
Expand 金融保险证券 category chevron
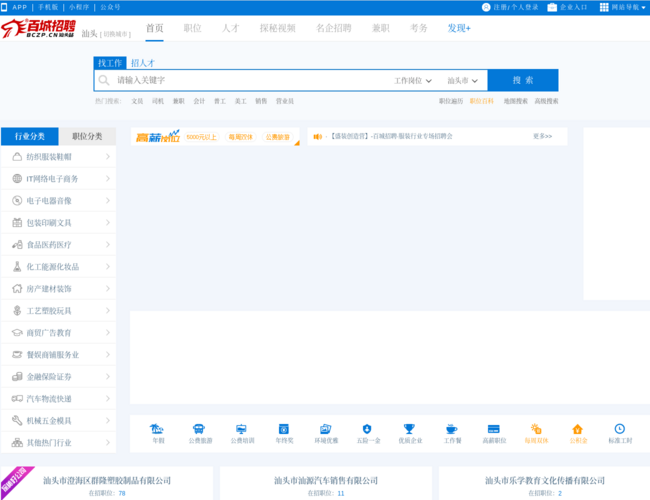[x=108, y=376]
